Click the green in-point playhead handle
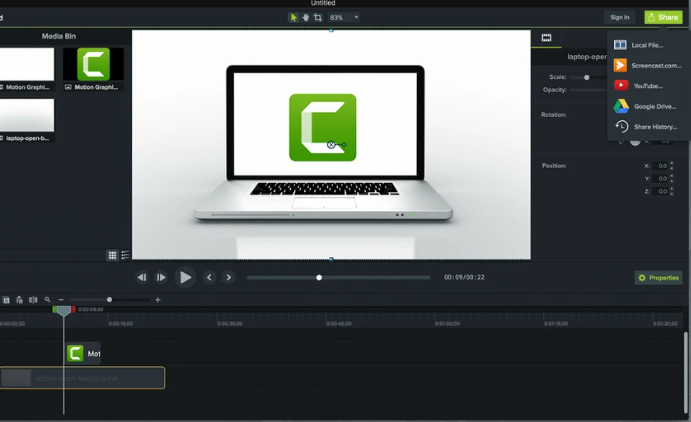The image size is (691, 422). pyautogui.click(x=55, y=310)
